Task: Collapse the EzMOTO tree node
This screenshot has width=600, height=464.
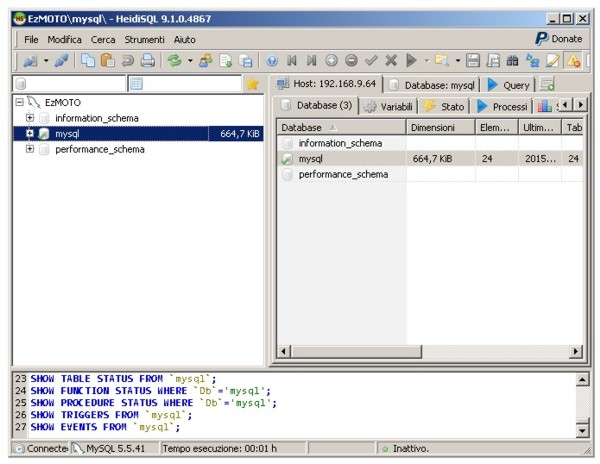Action: coord(20,102)
